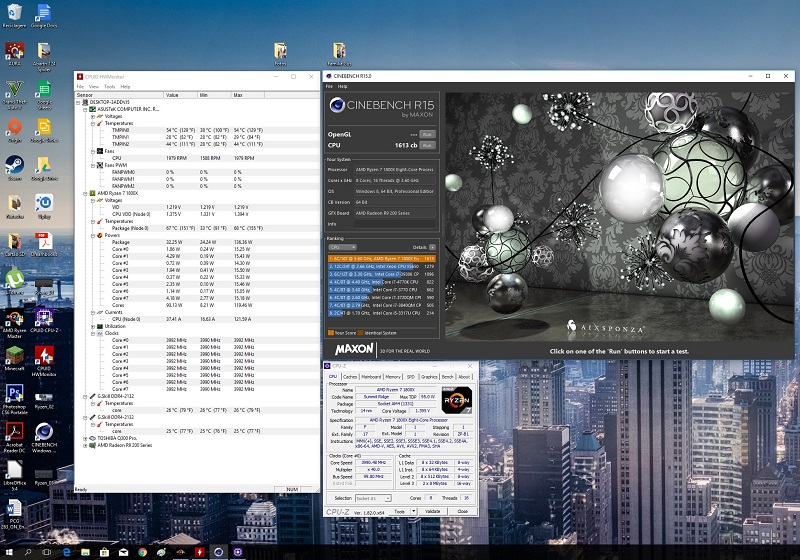Select the Minecraft desktop icon

[x=14, y=358]
